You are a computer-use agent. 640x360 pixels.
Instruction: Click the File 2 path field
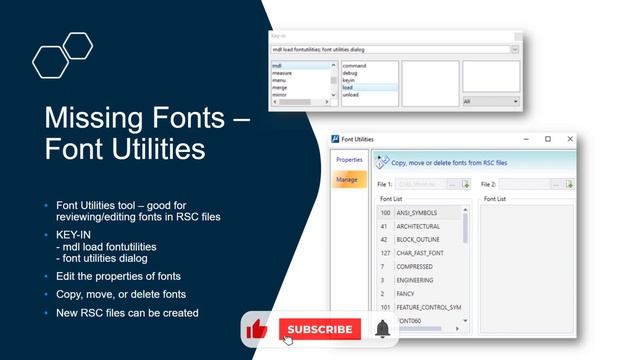click(525, 184)
